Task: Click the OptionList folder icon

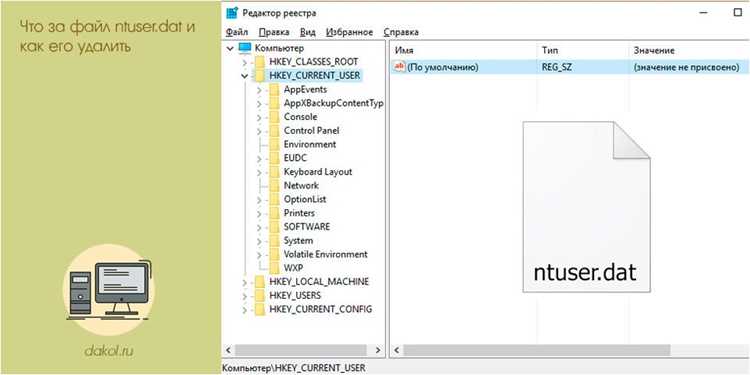Action: (274, 199)
